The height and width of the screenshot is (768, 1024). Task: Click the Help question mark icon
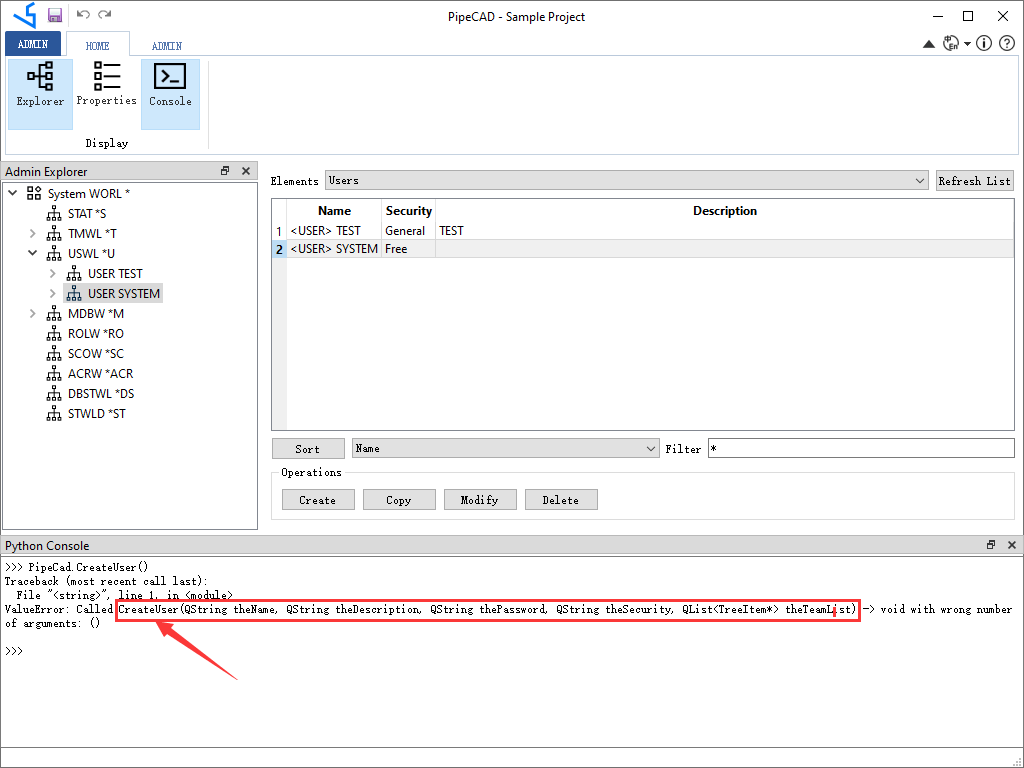click(1006, 43)
